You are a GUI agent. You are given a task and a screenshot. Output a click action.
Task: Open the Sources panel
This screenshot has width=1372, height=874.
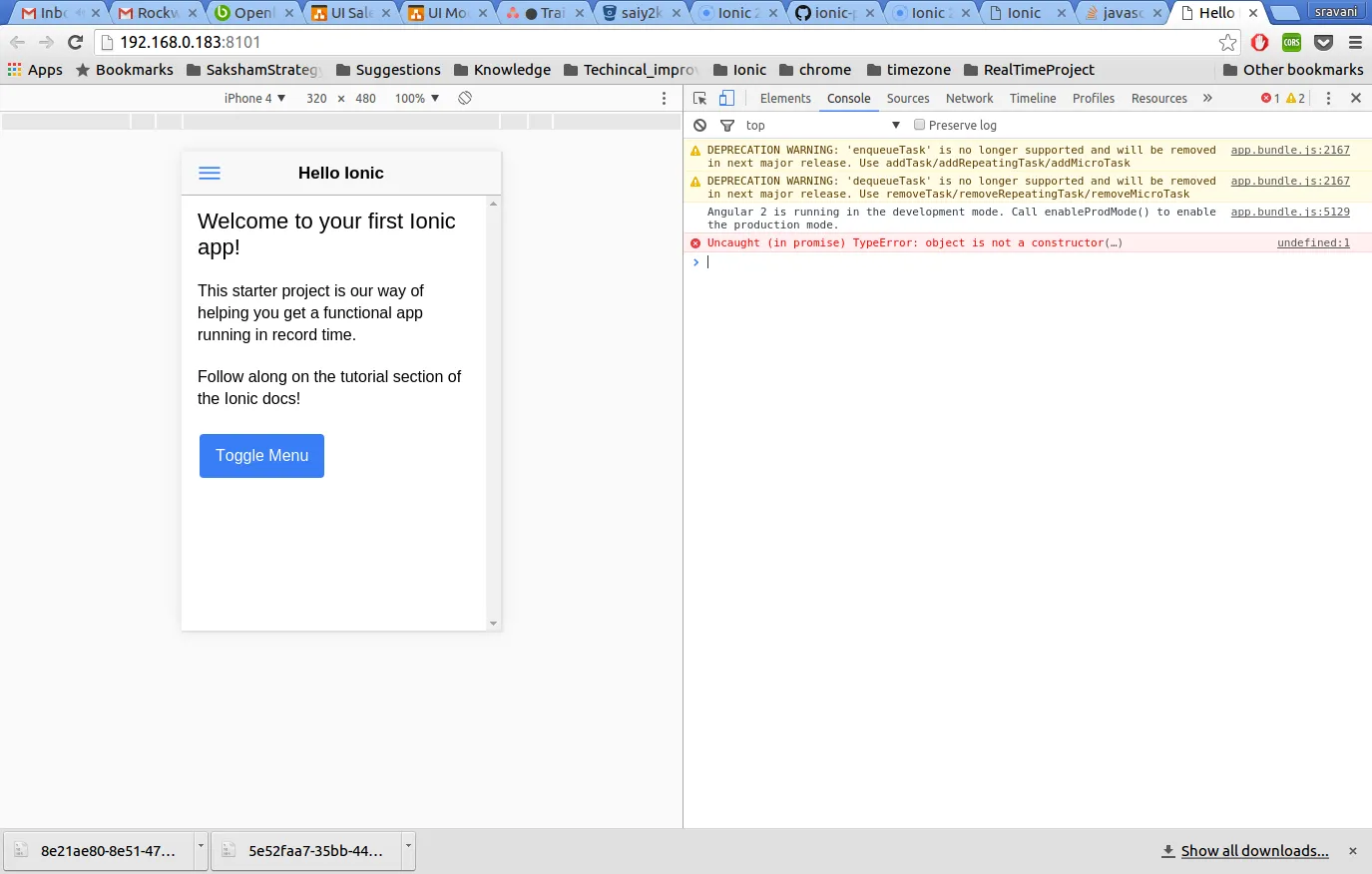coord(908,98)
